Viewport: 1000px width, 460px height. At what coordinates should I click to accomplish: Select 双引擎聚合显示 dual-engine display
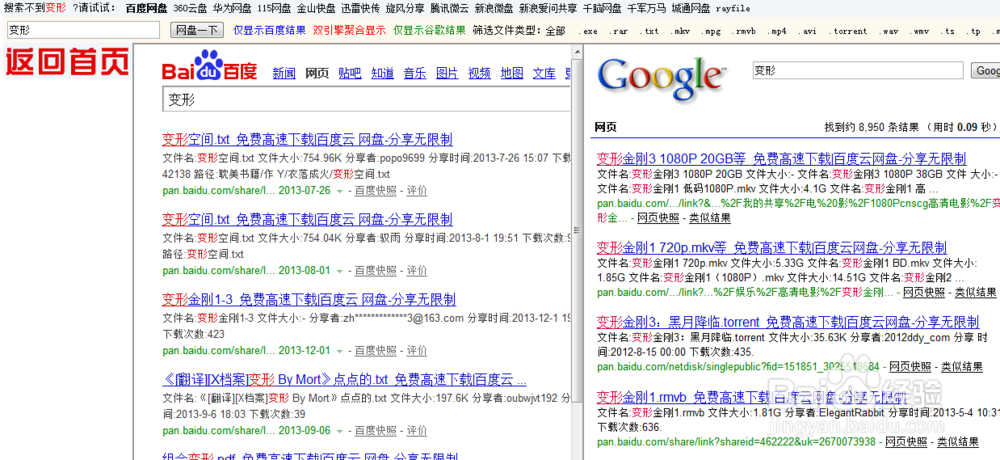[349, 31]
